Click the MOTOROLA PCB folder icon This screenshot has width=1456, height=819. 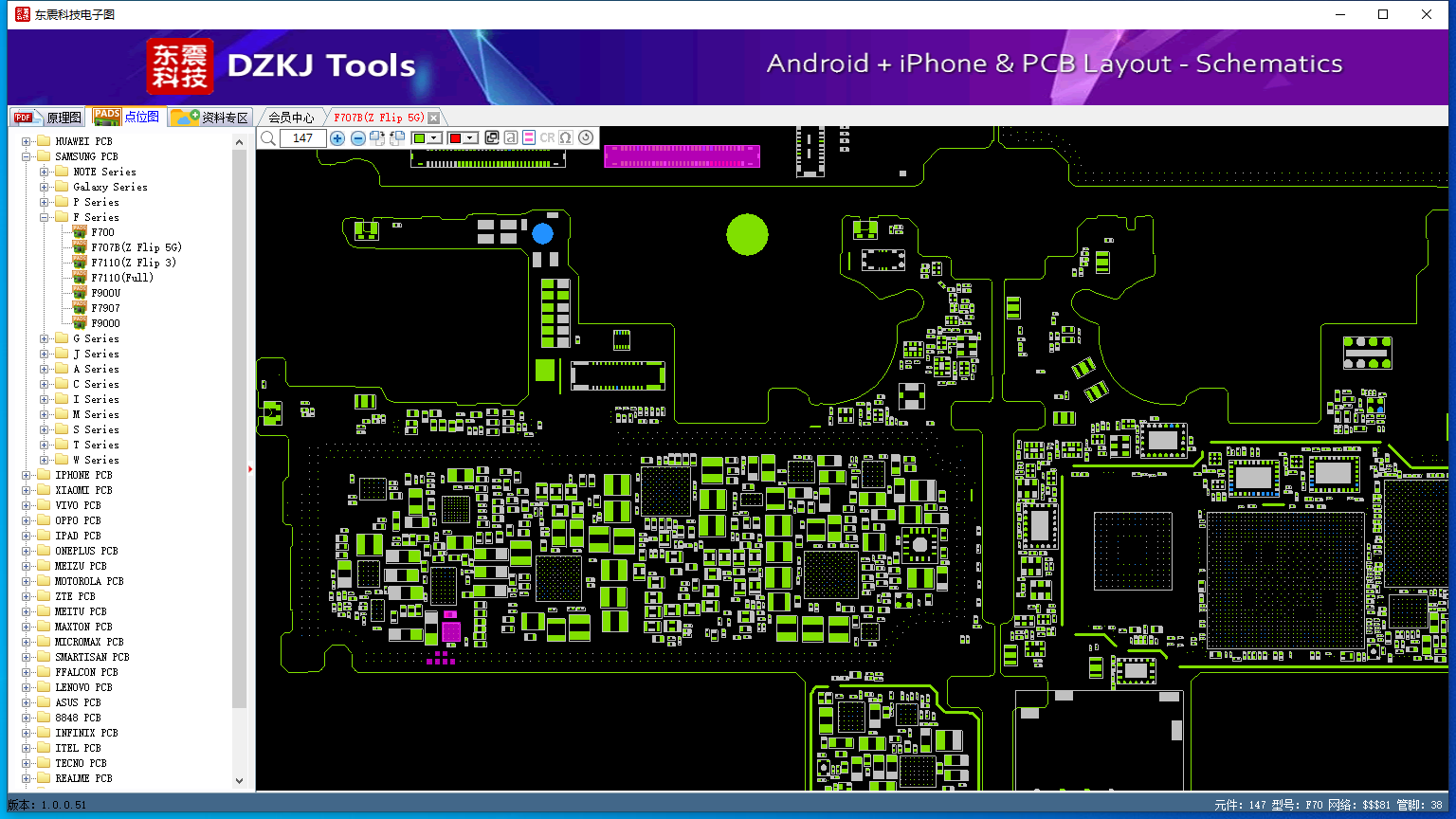click(43, 581)
